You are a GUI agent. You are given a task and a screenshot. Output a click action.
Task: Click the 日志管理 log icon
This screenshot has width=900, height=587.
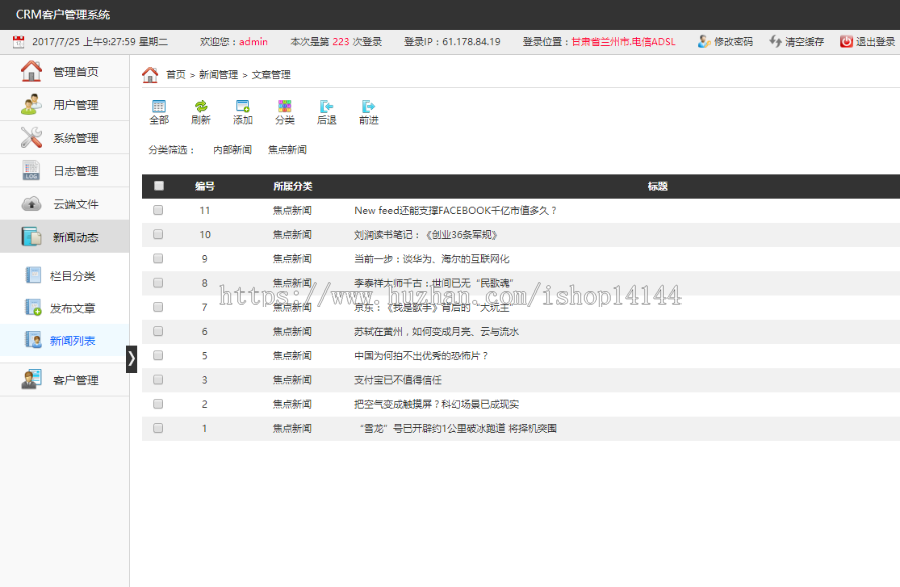(x=31, y=170)
